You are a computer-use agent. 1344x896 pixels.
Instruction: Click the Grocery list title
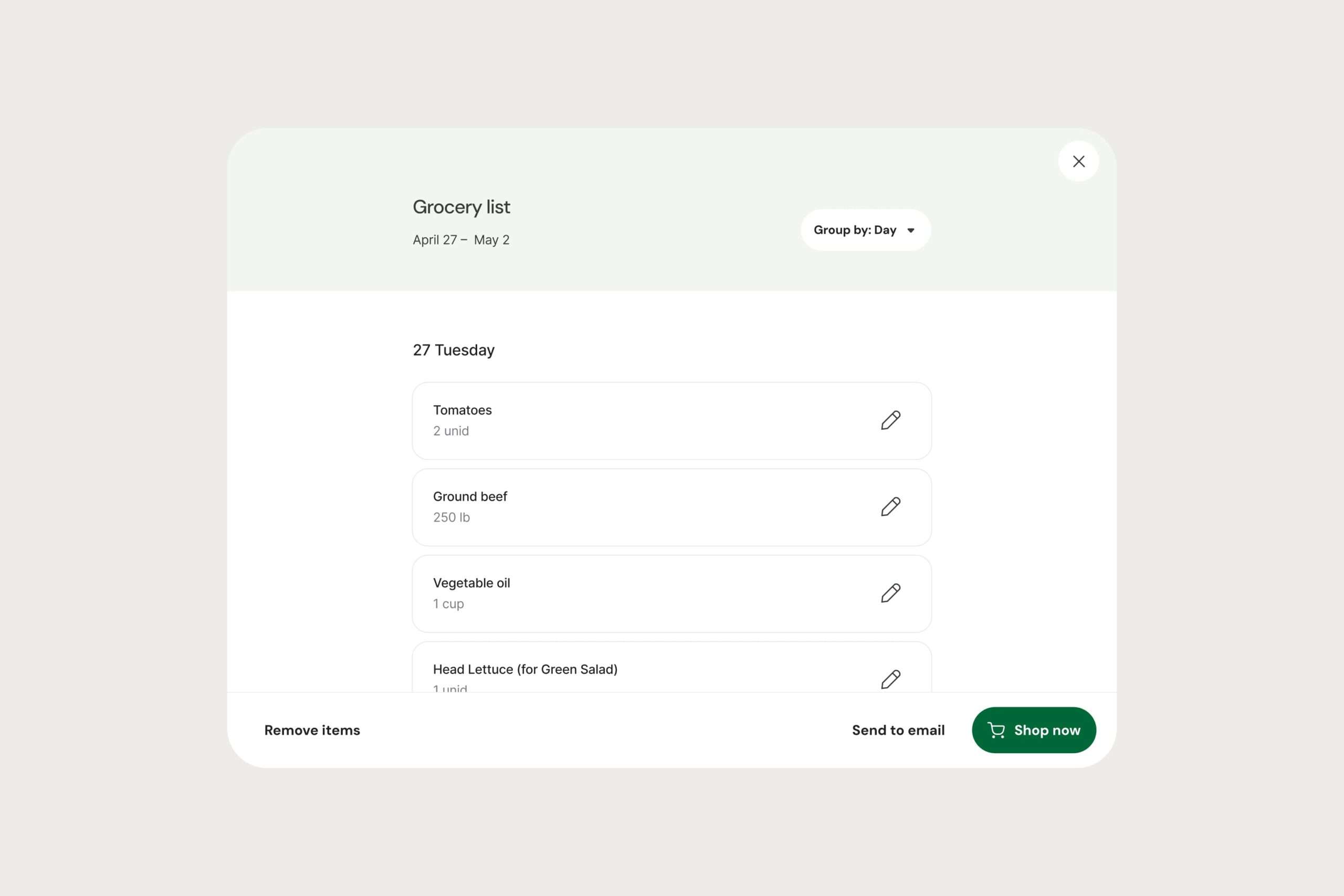[x=461, y=207]
